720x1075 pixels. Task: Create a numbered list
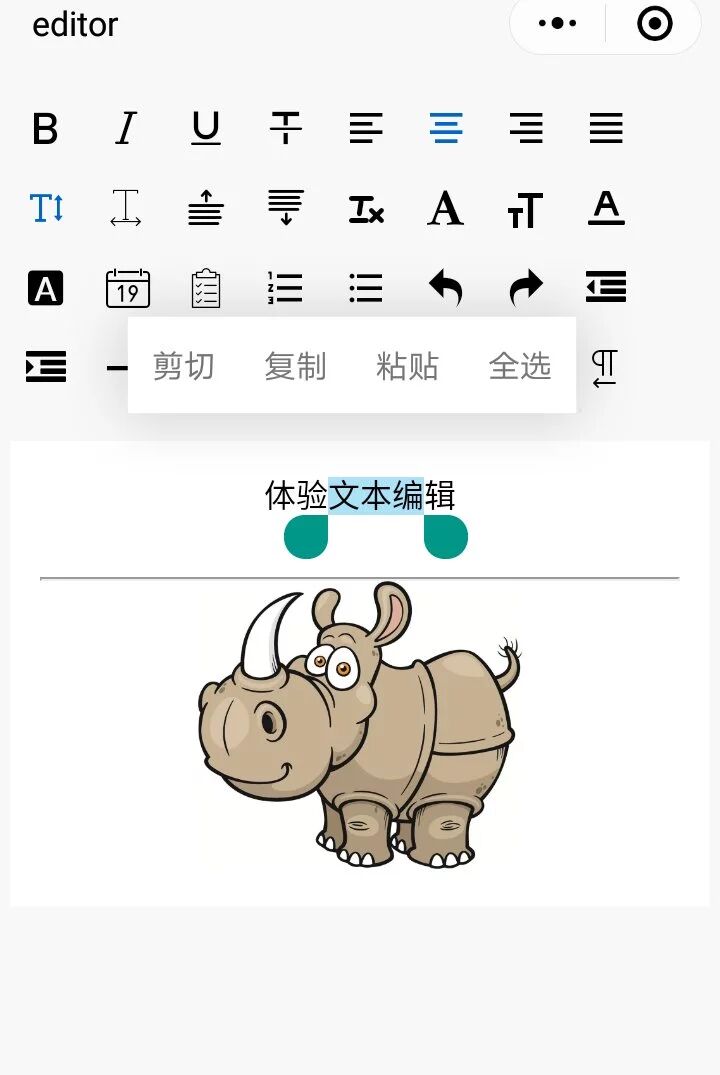tap(285, 288)
